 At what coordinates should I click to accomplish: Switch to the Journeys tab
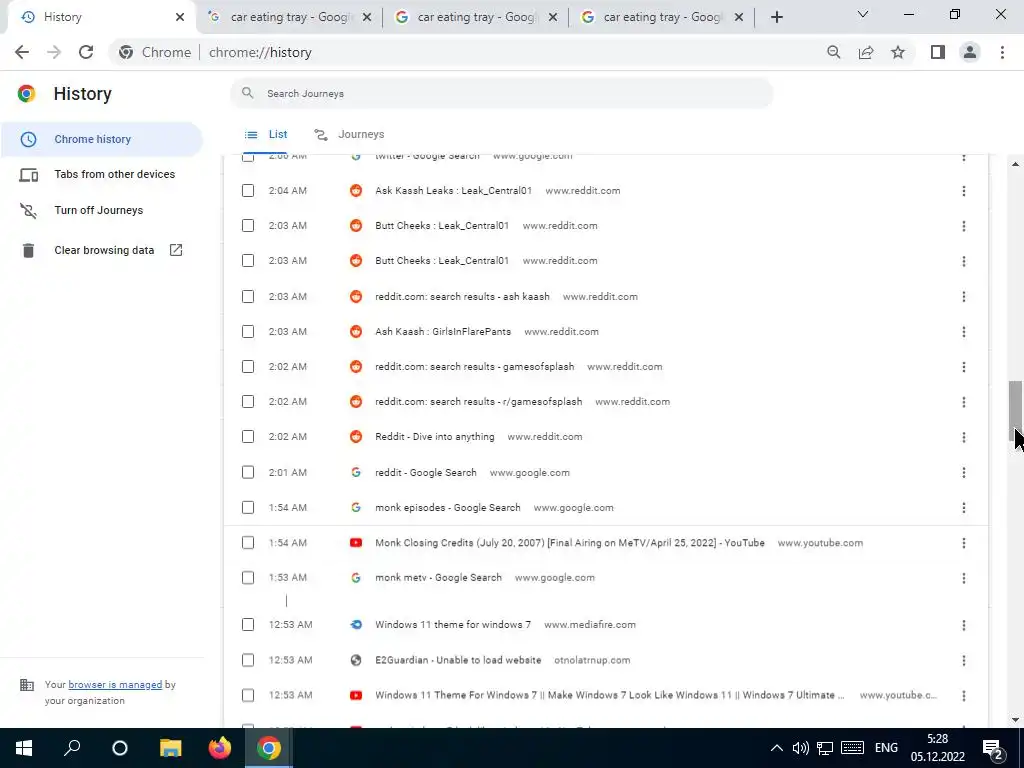(x=349, y=135)
